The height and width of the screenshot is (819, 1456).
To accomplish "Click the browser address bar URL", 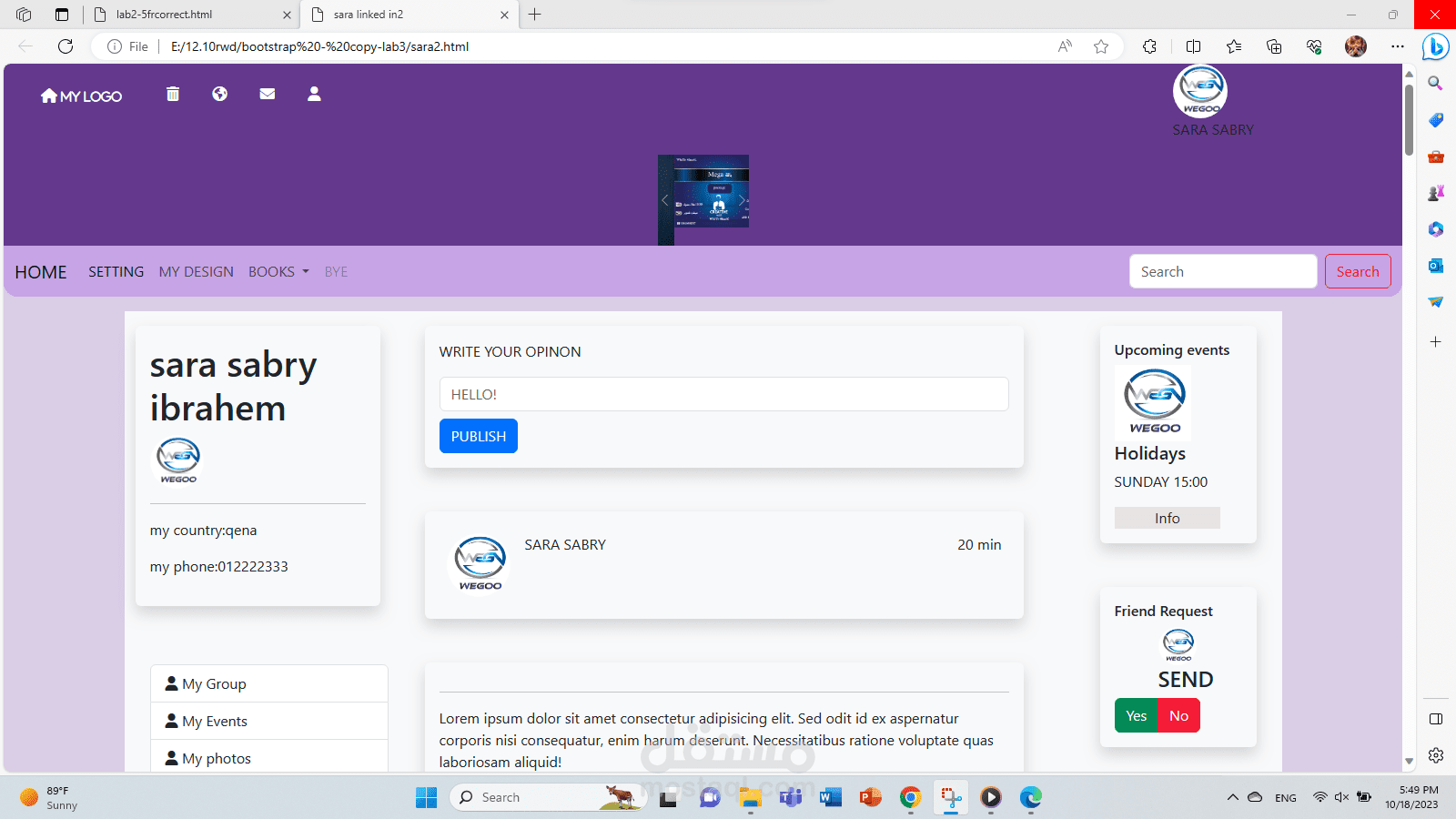I will pos(319,46).
